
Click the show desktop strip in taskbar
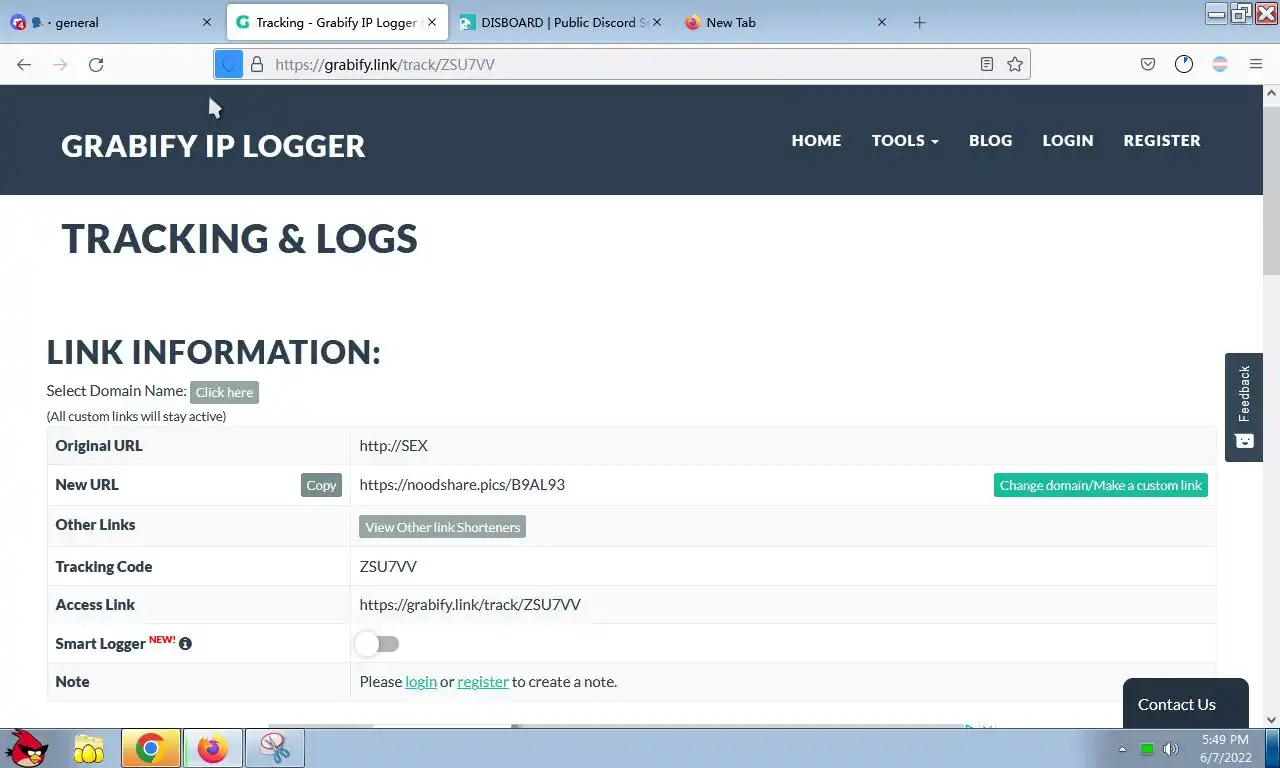pos(1273,748)
